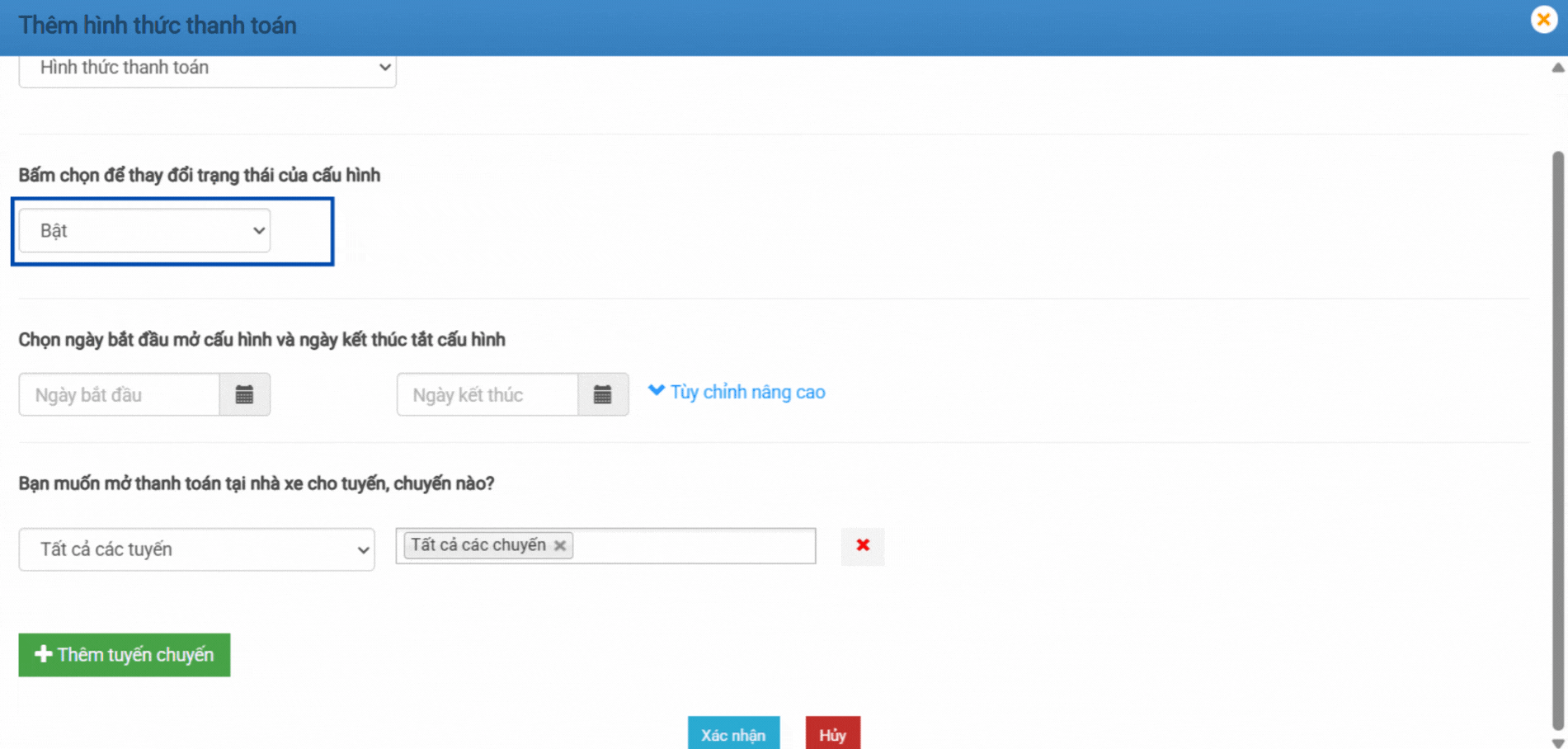Click the scrollbar up arrow

click(x=1558, y=68)
